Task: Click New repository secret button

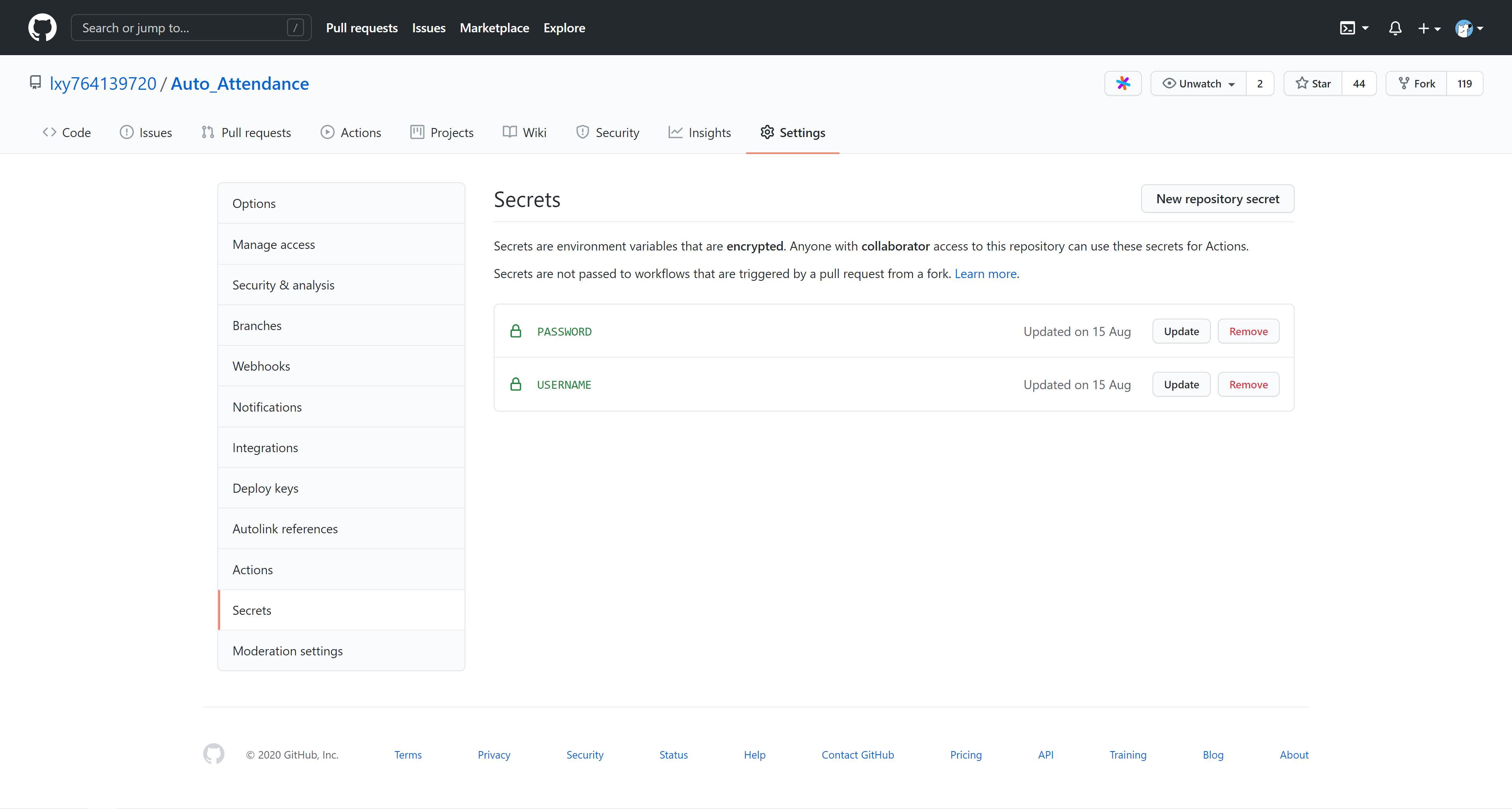Action: 1217,199
